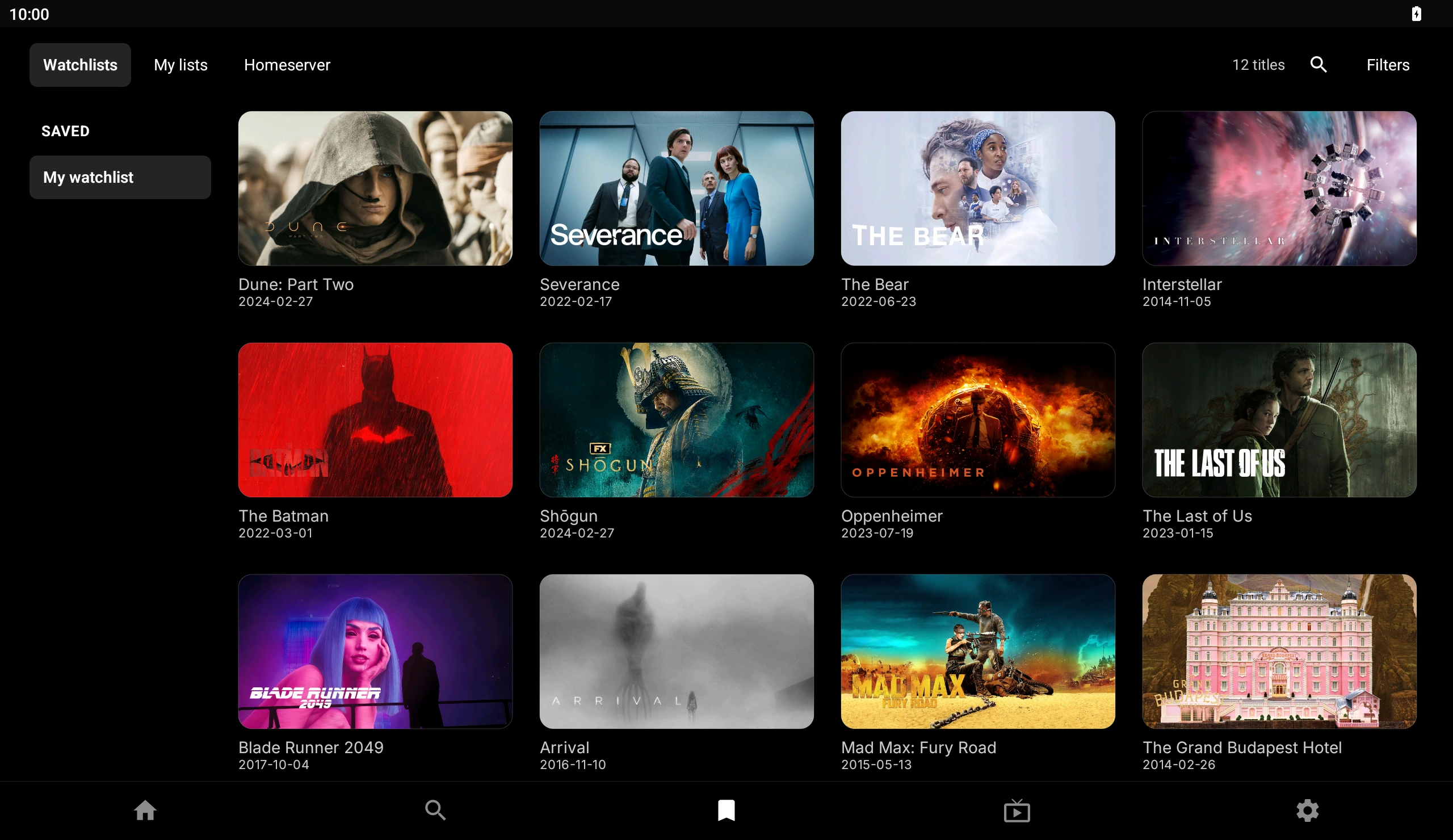Screen dimensions: 1453x840
Task: Open The Grand Budapest Hotel poster
Action: click(1279, 652)
